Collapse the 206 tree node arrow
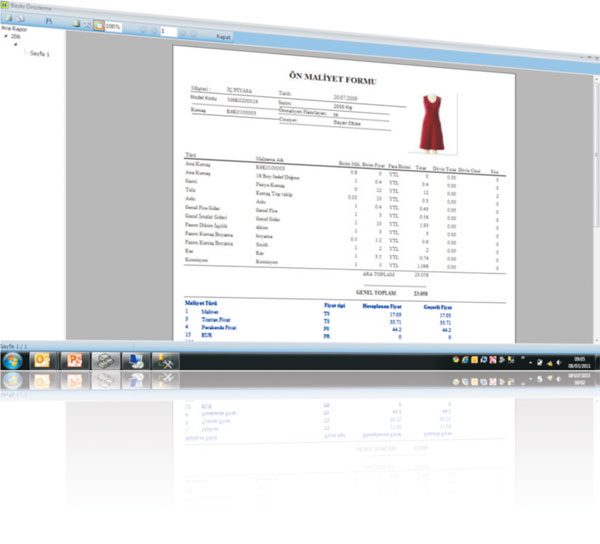 point(6,36)
